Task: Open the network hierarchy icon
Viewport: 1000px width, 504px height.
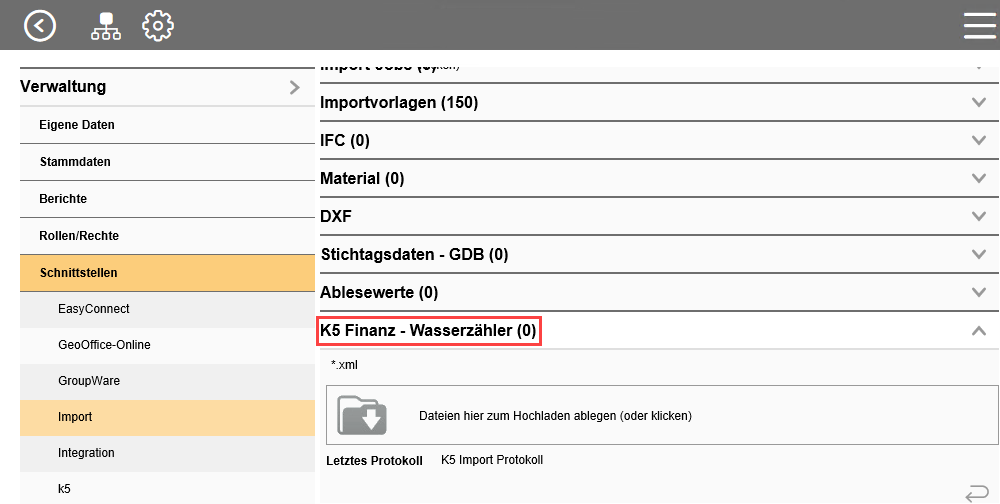Action: (x=106, y=26)
